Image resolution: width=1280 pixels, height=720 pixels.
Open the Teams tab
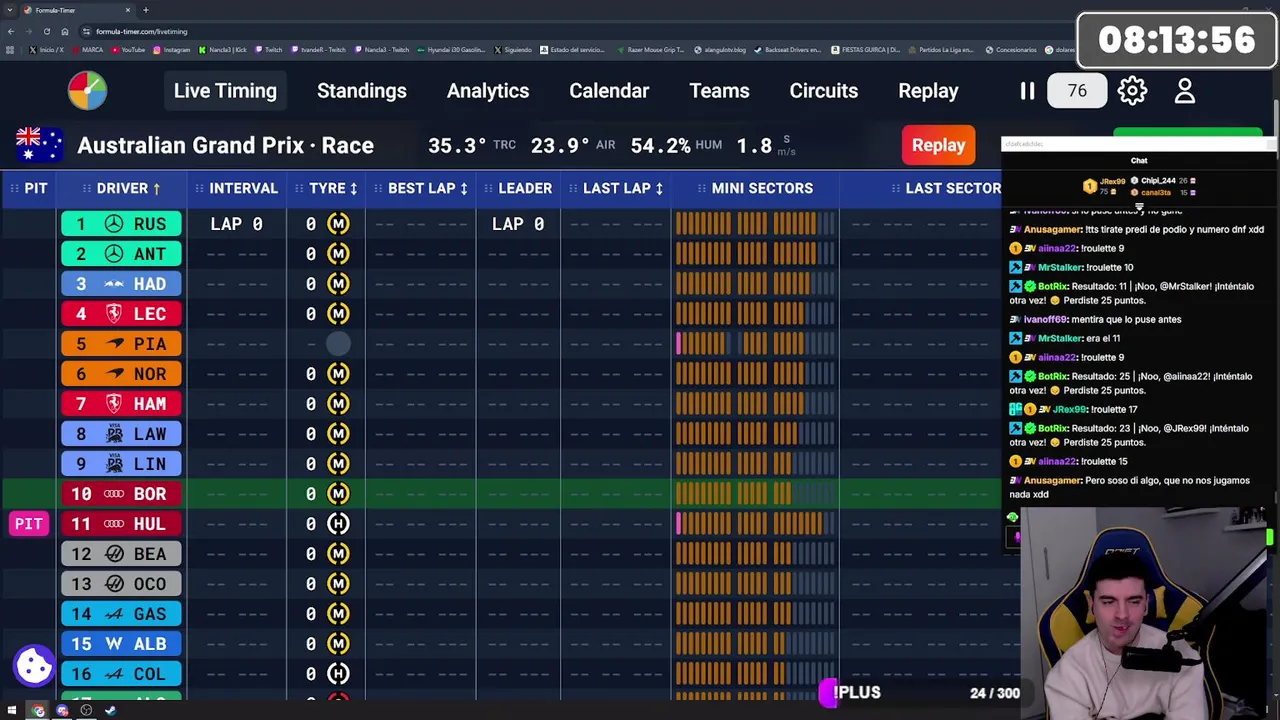[x=719, y=91]
